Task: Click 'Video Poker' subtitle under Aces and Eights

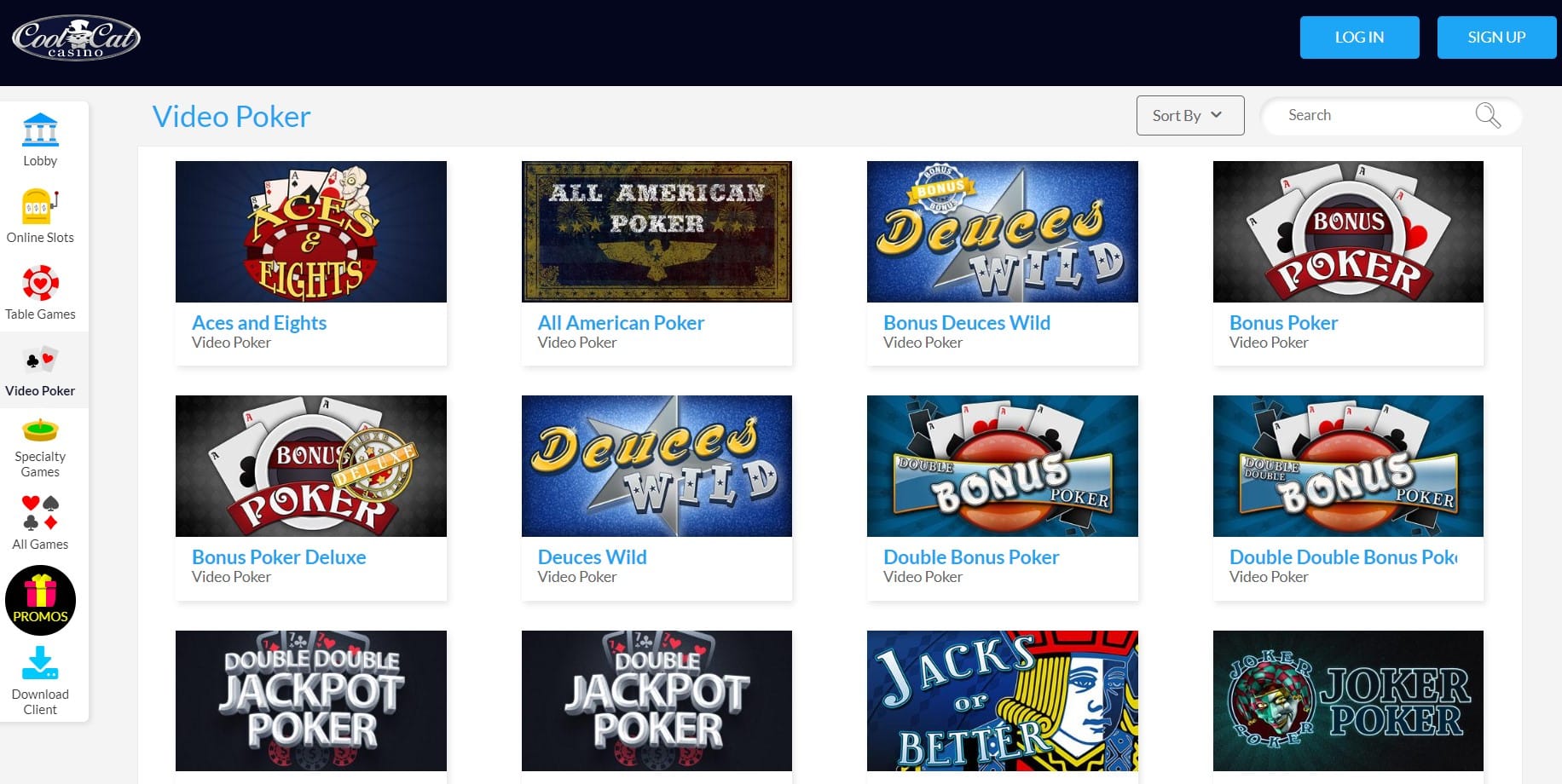Action: point(231,343)
